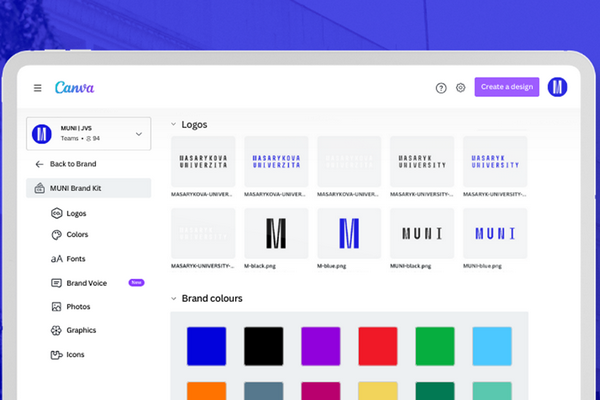Click the Graphics flower icon
This screenshot has height=400, width=600.
(x=56, y=330)
